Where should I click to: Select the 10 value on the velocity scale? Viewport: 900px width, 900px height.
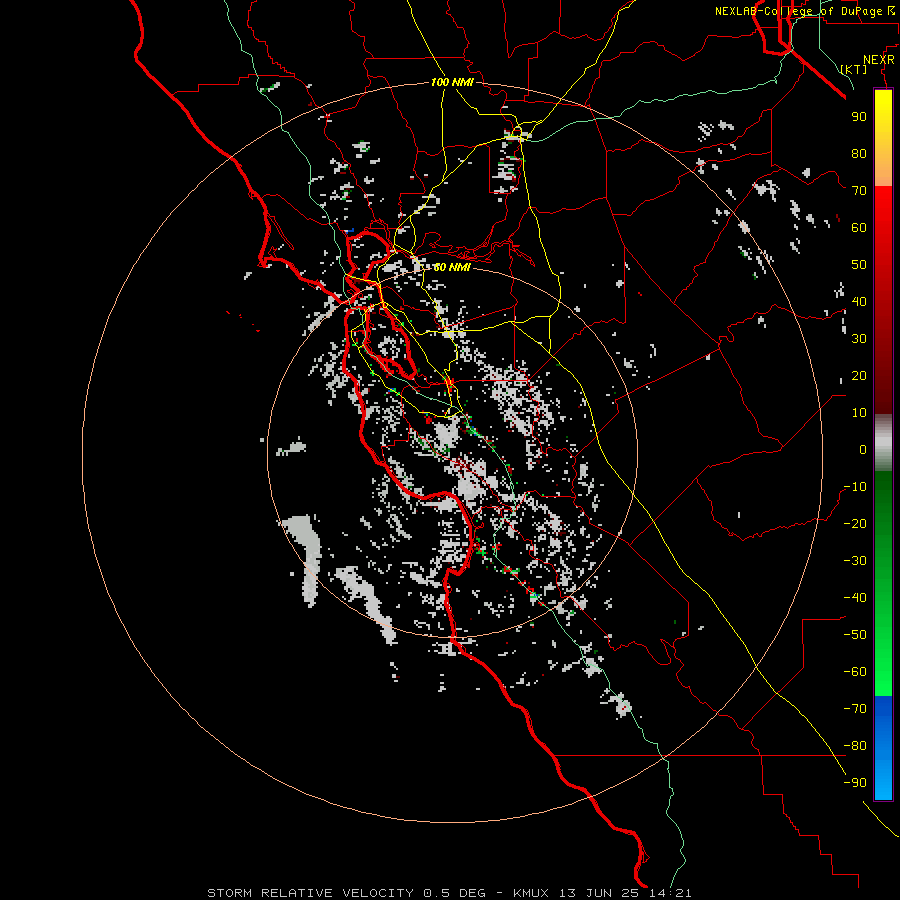[859, 413]
